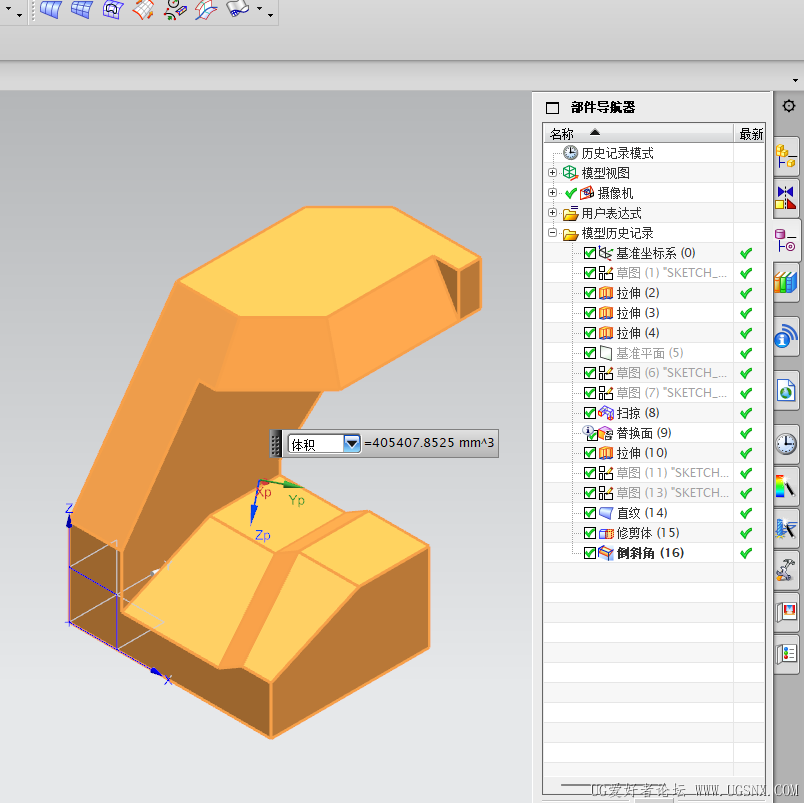Click the clock icon of 历史记录模式
804x803 pixels.
570,153
